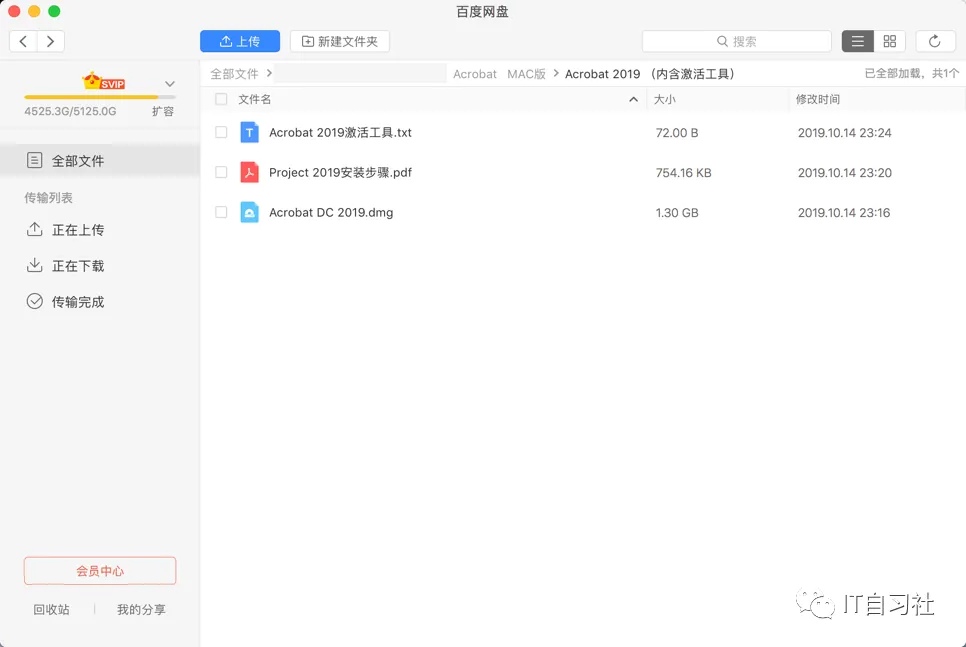Click the dmg disk image icon
Screen dimensions: 966x647
(250, 213)
